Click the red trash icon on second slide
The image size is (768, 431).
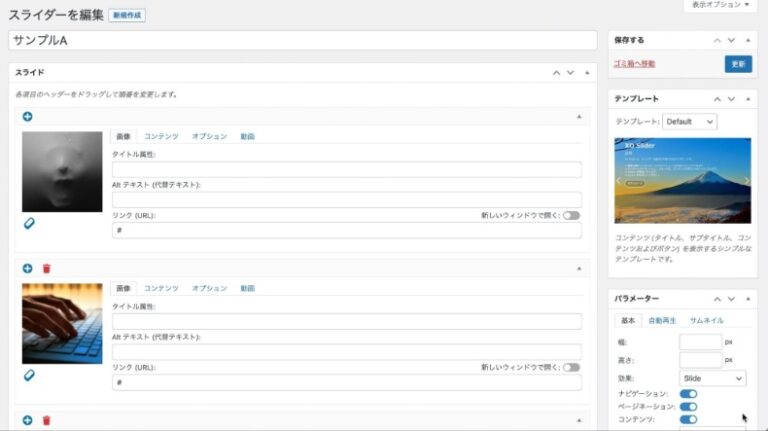(46, 269)
